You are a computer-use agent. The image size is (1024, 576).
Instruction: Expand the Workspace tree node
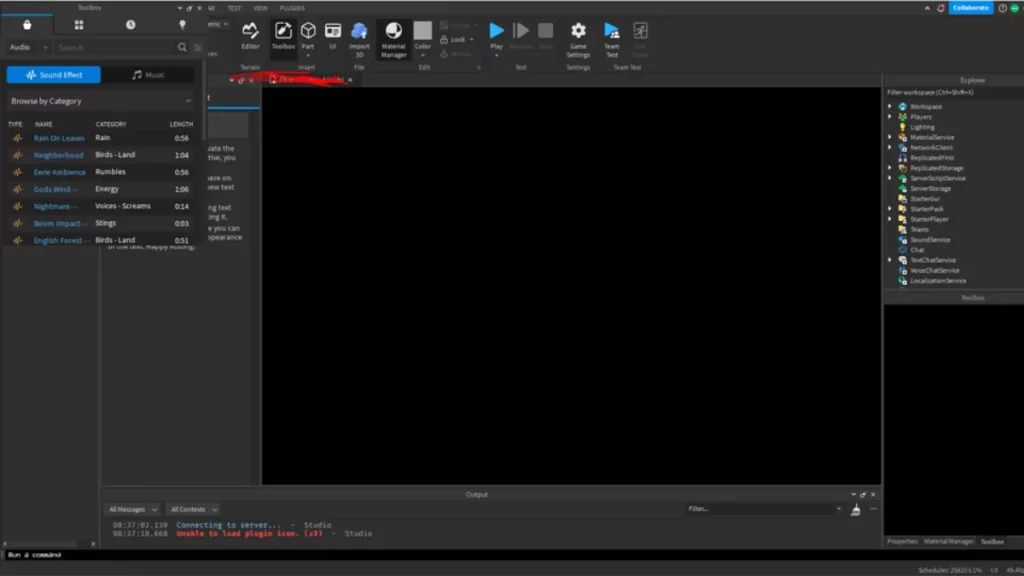(889, 106)
